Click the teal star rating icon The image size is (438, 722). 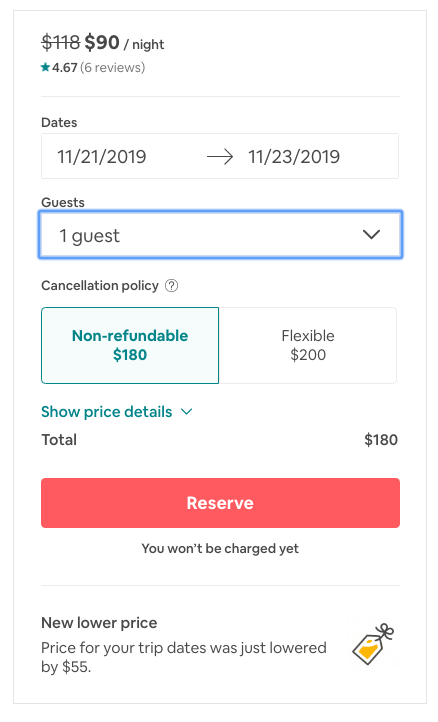(x=45, y=68)
